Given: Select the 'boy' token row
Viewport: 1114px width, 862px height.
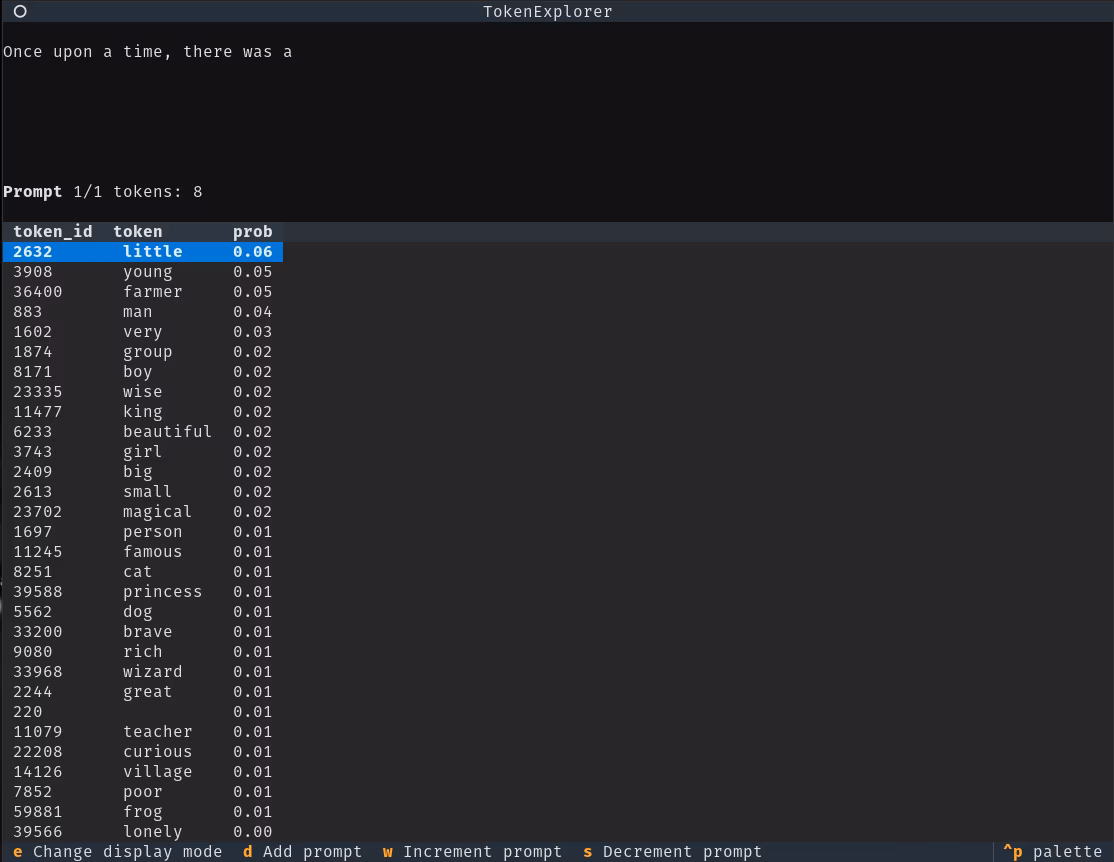Looking at the screenshot, I should 143,372.
